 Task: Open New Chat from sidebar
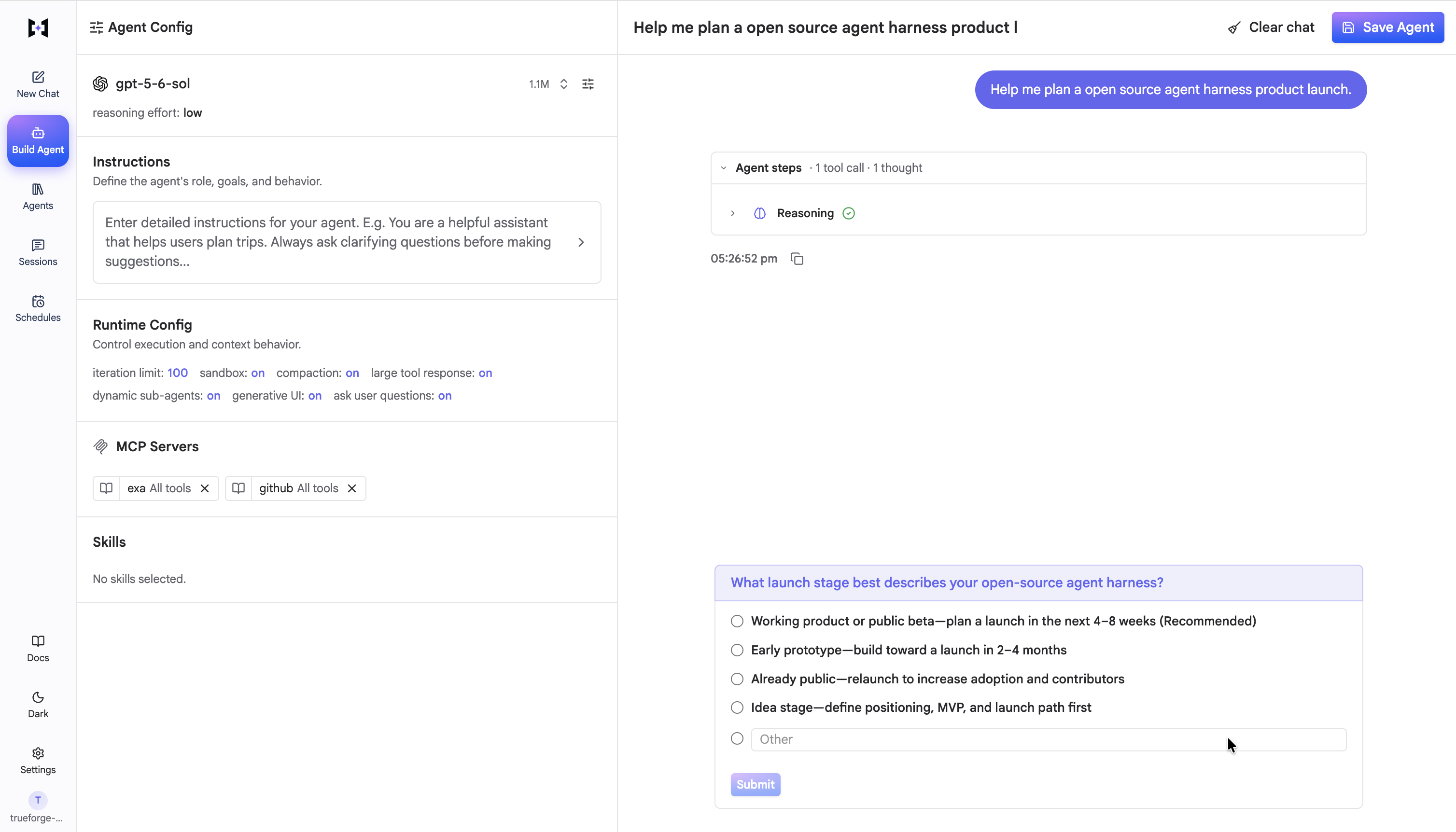38,84
